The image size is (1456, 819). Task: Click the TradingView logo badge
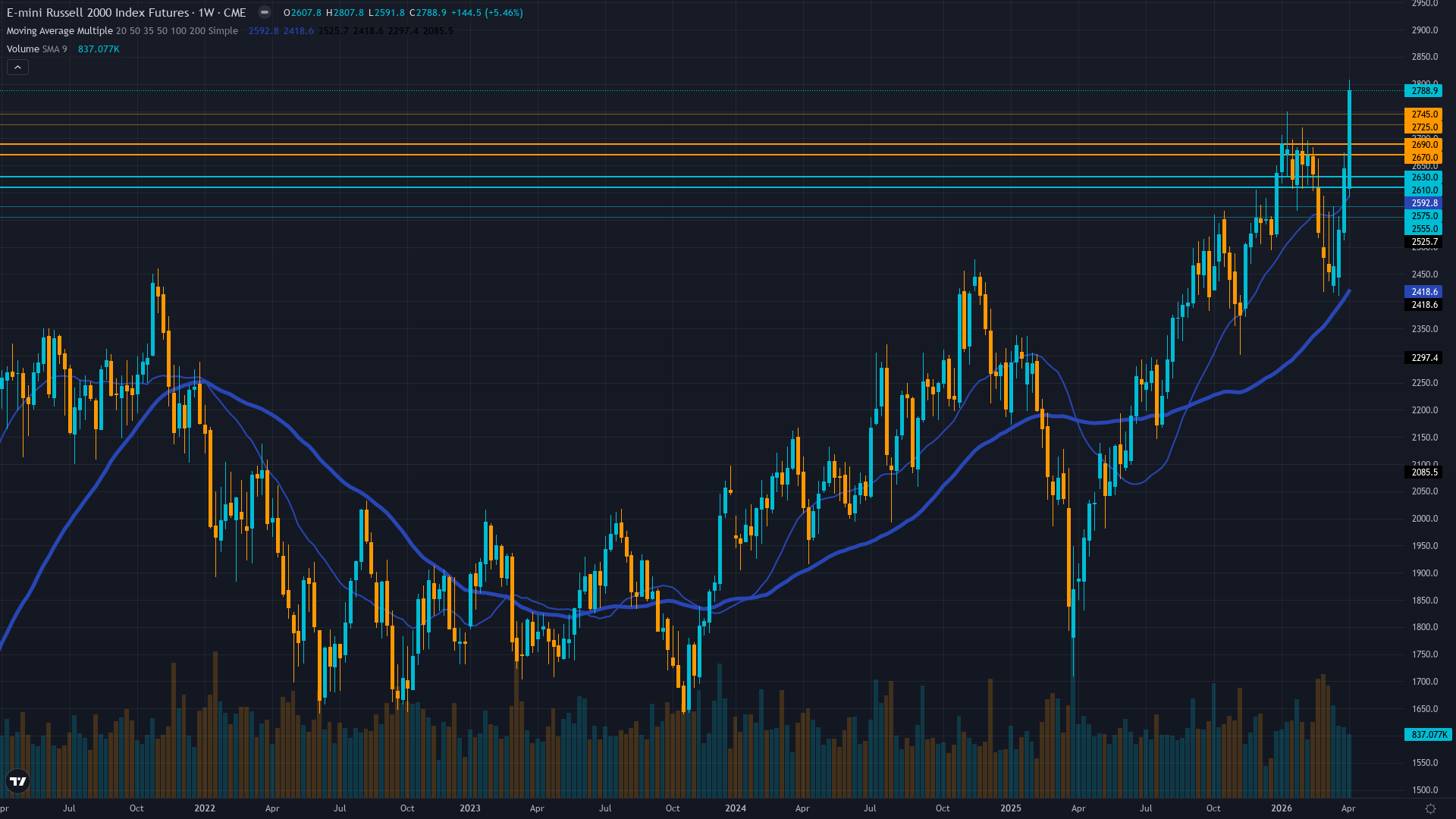coord(17,781)
